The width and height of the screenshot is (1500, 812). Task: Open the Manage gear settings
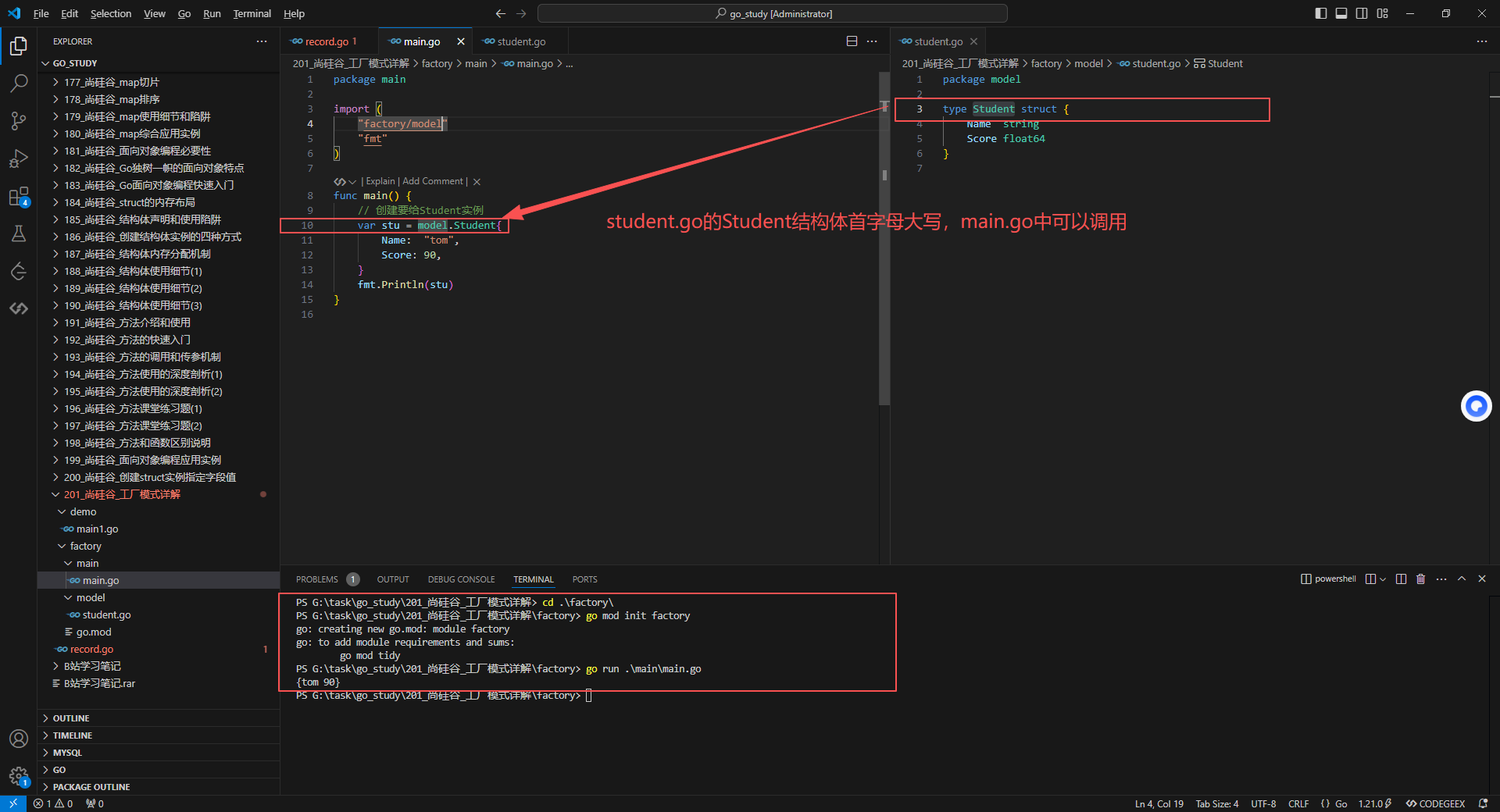click(x=19, y=776)
